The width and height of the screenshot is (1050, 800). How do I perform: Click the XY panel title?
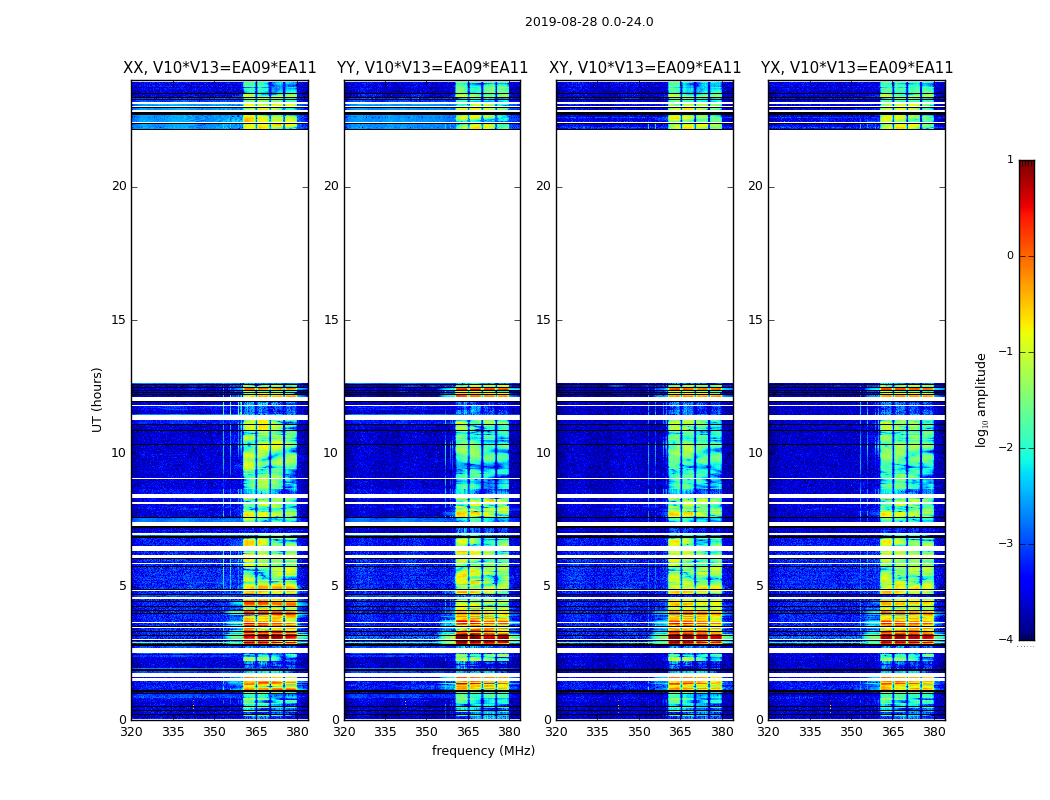click(x=645, y=68)
